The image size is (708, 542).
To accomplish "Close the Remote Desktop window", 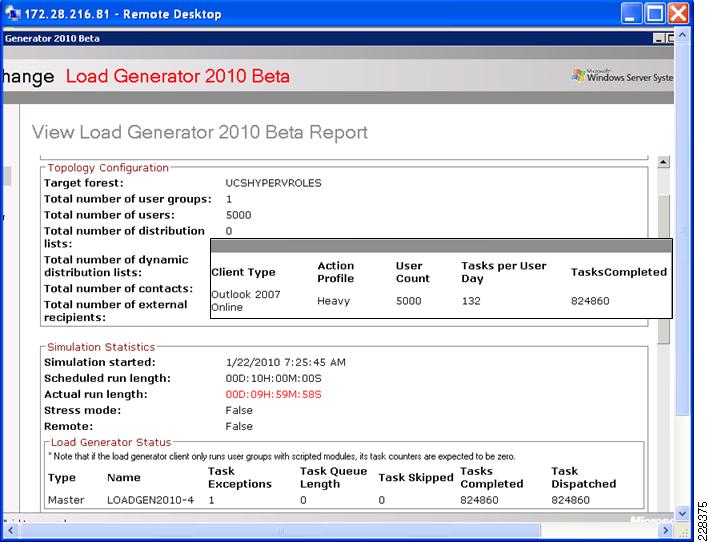I will pyautogui.click(x=678, y=14).
